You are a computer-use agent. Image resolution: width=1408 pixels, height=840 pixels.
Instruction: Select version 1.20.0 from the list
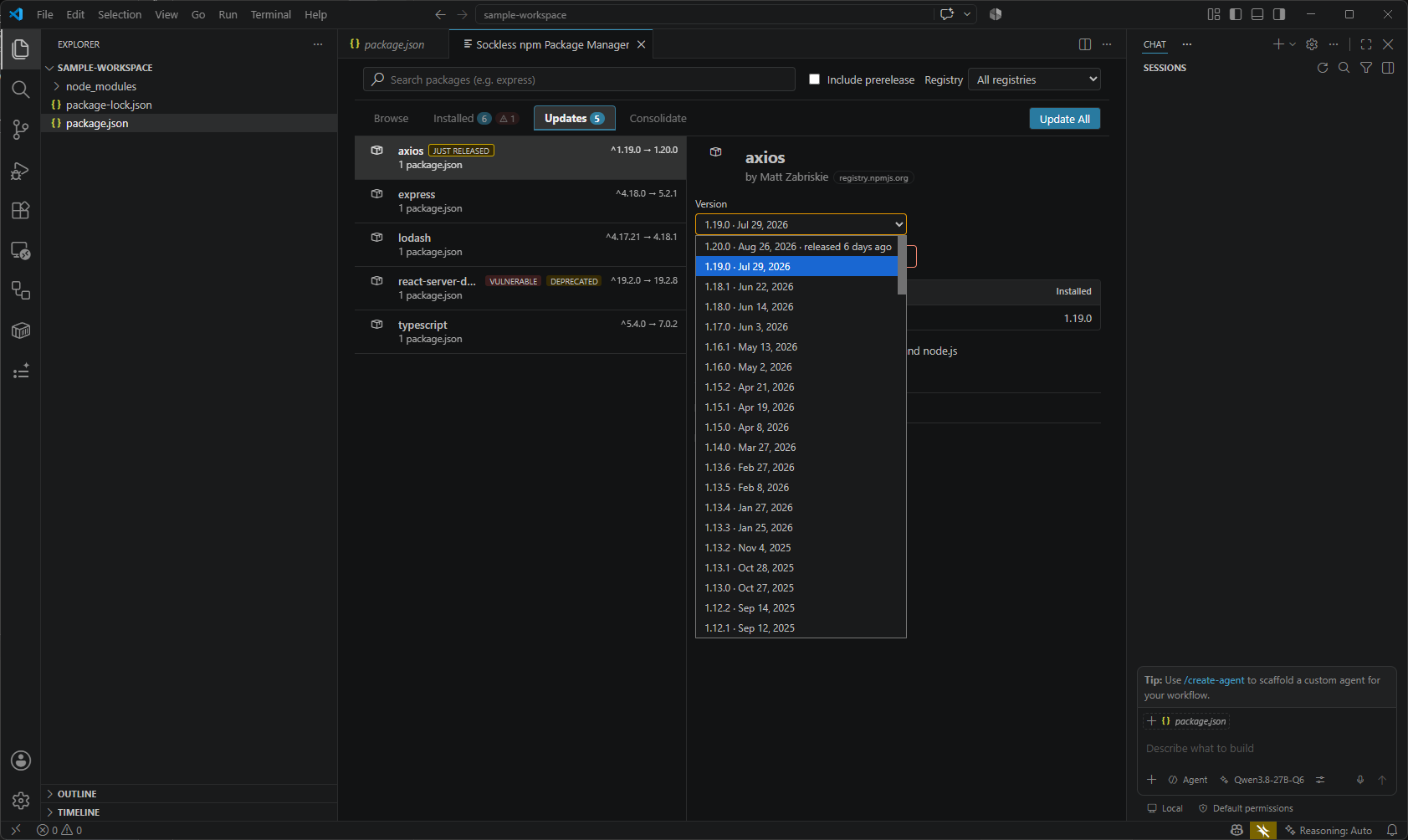pyautogui.click(x=796, y=247)
